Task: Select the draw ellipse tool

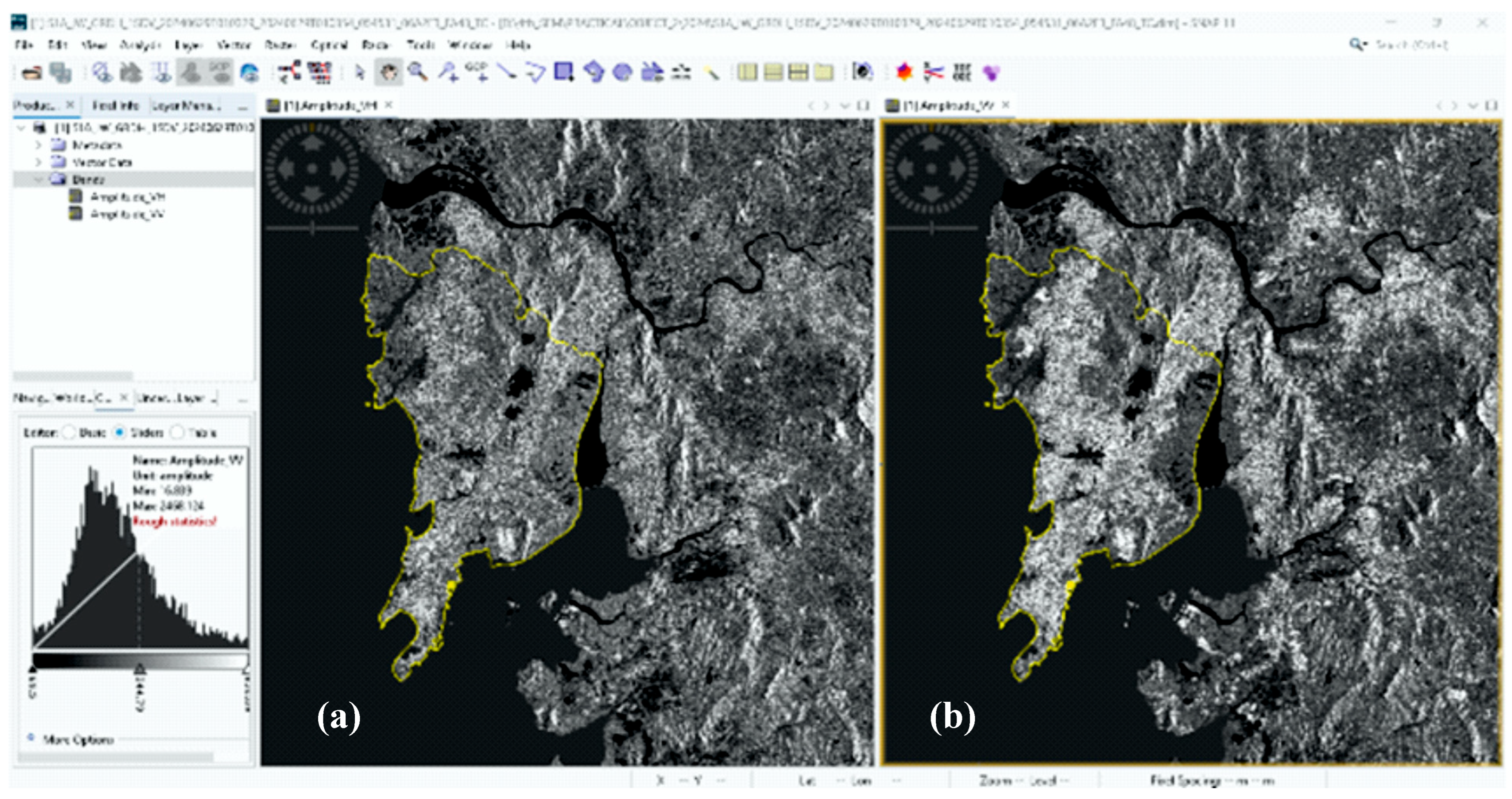Action: [x=622, y=72]
